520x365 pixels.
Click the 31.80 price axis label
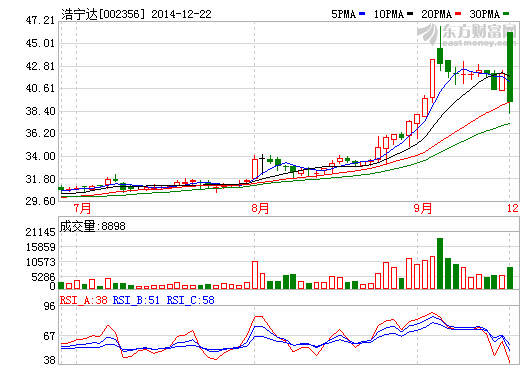(40, 179)
